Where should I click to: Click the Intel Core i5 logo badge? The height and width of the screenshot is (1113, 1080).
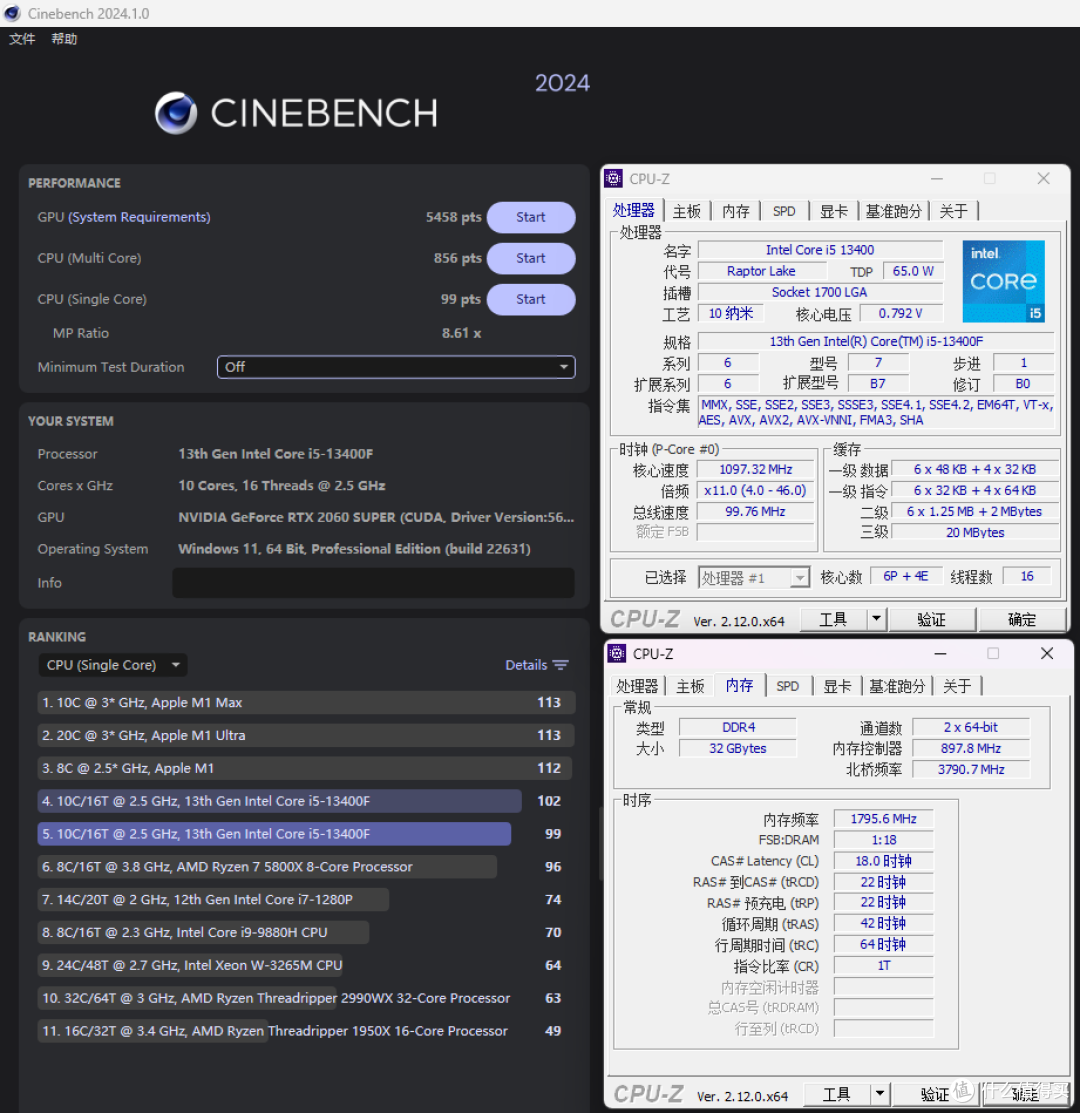click(x=1003, y=281)
